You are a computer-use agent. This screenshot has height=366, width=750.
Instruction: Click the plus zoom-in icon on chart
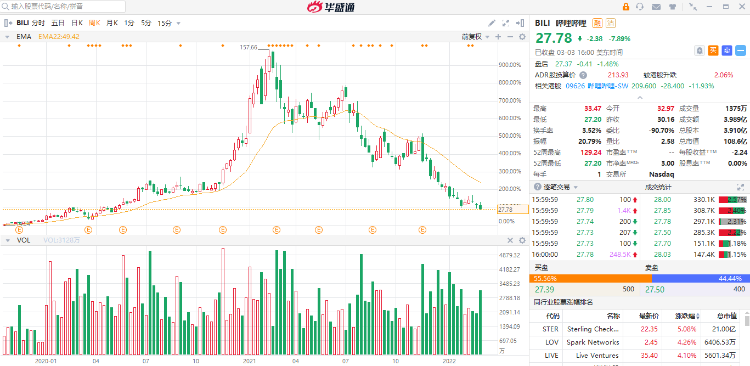[498, 37]
